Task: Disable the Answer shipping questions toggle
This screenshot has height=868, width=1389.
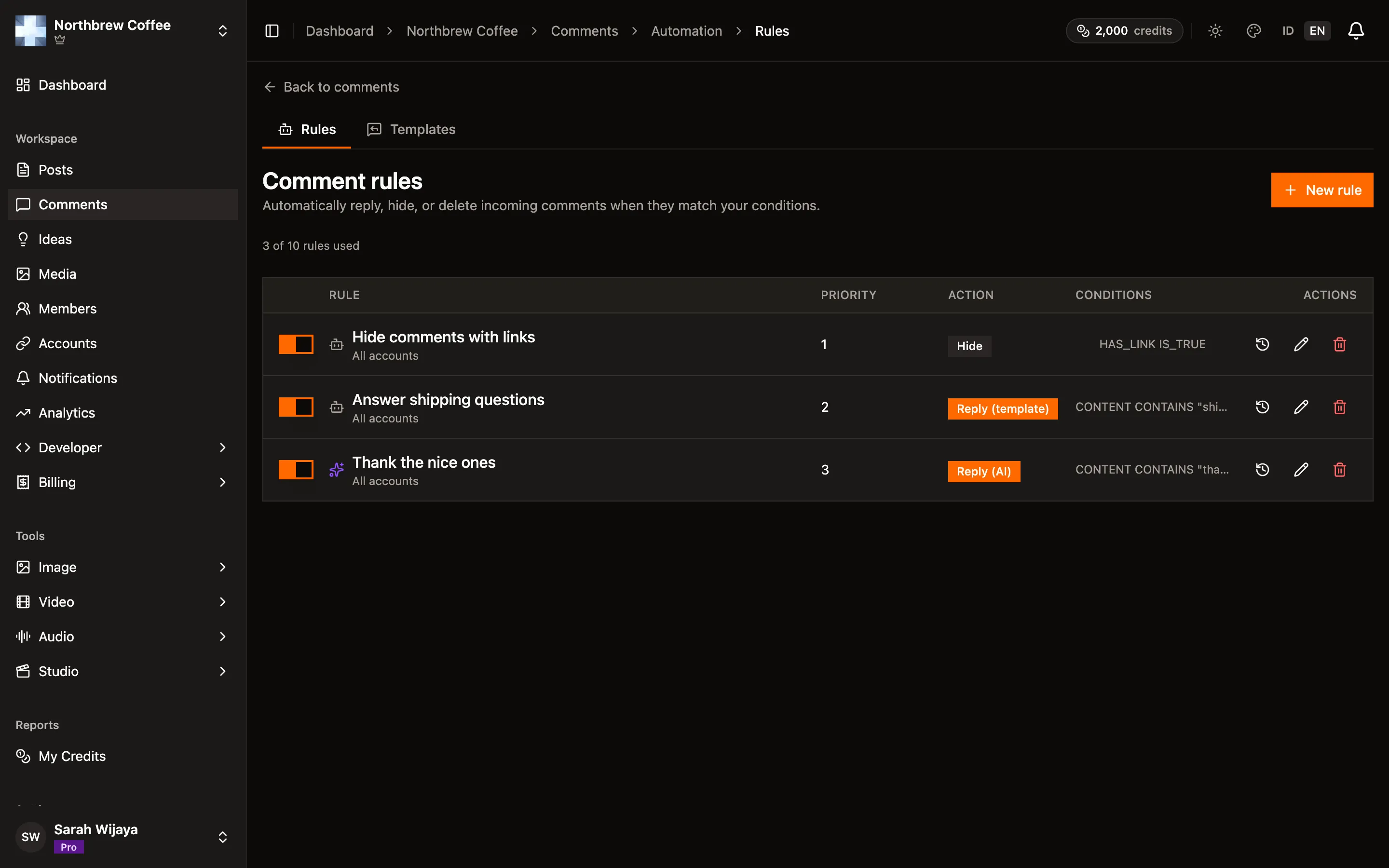Action: click(x=296, y=407)
